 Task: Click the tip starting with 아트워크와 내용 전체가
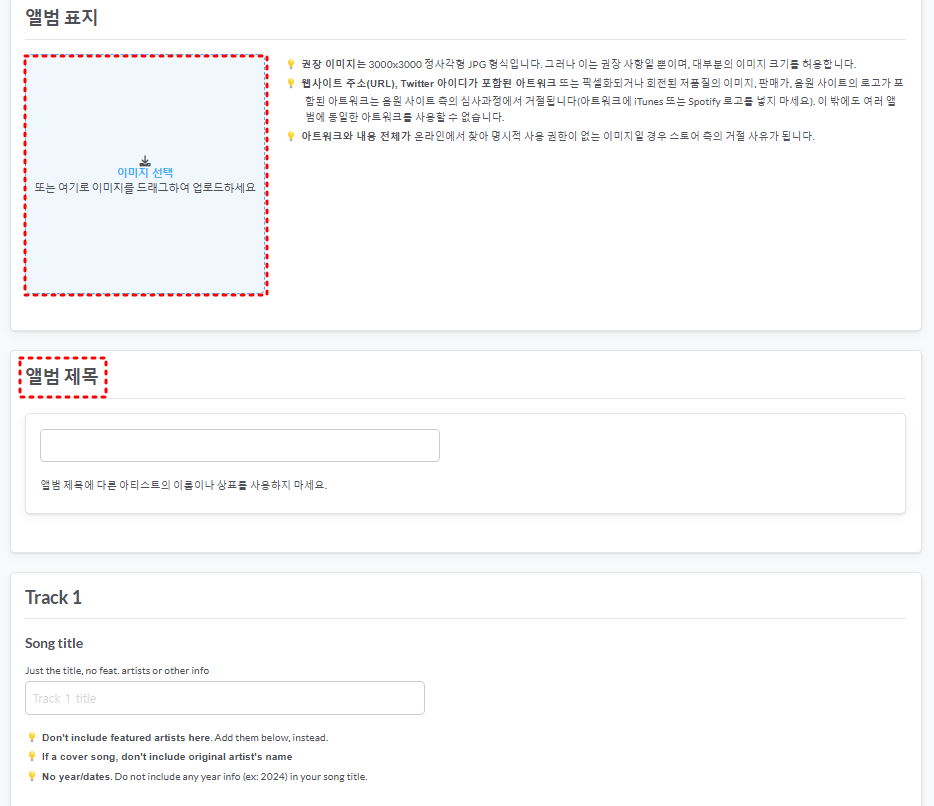(558, 136)
